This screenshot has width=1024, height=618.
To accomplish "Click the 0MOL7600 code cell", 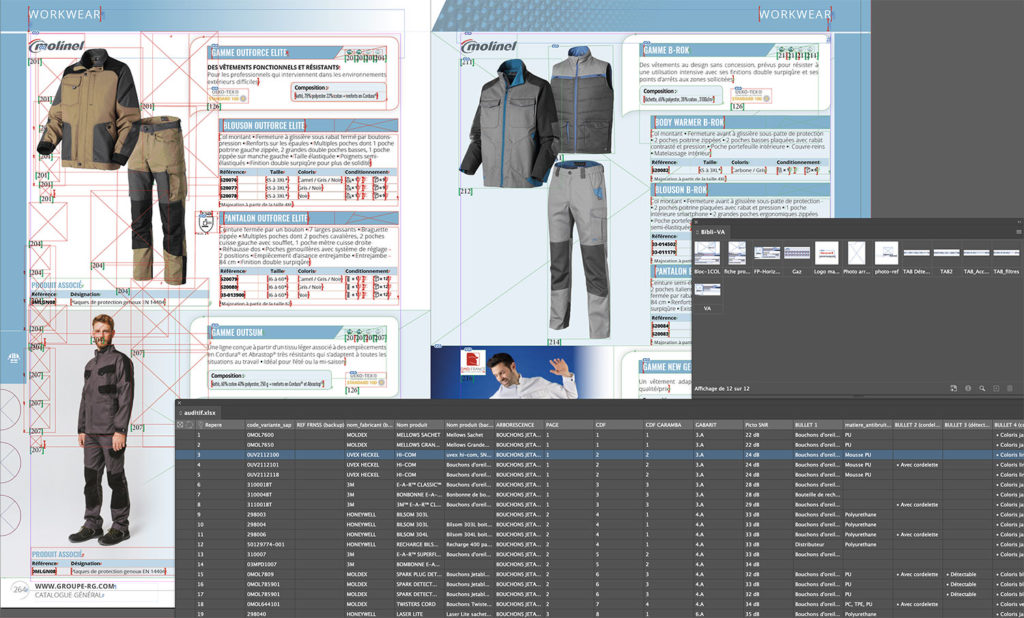I will [269, 435].
